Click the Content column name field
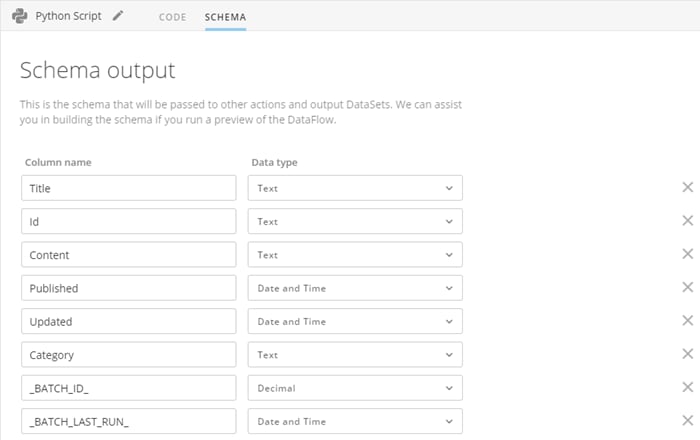 point(129,255)
